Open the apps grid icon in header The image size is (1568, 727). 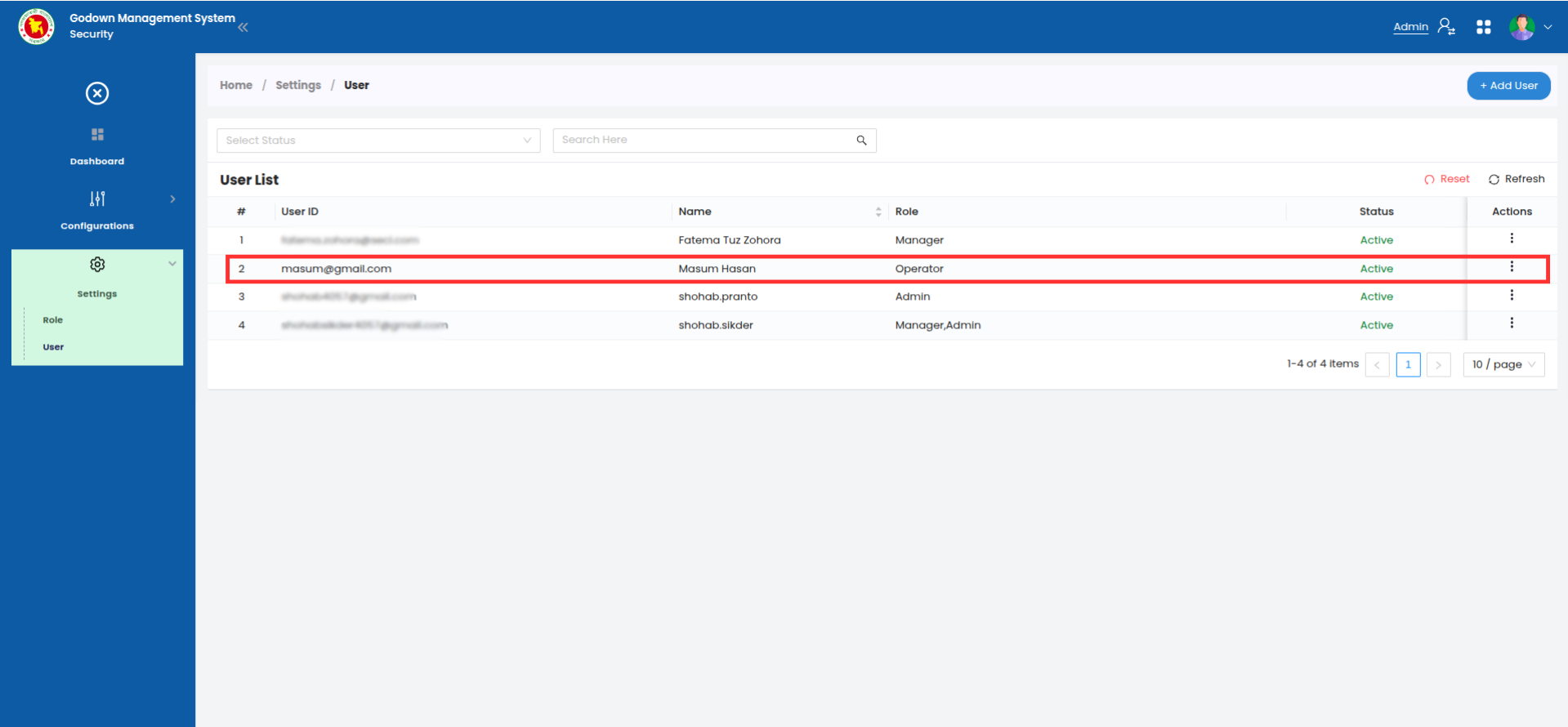click(x=1484, y=27)
